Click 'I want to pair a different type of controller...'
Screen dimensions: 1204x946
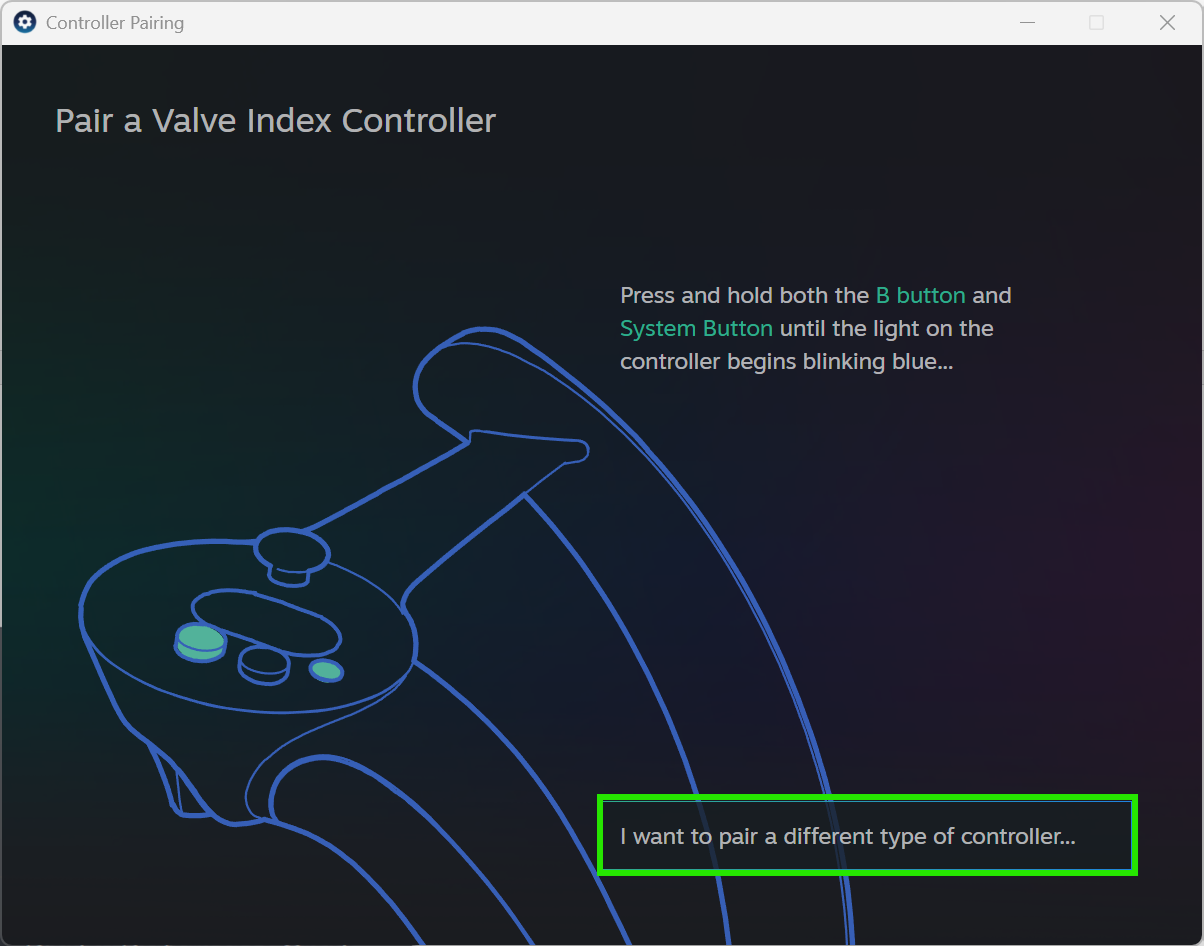pos(867,836)
